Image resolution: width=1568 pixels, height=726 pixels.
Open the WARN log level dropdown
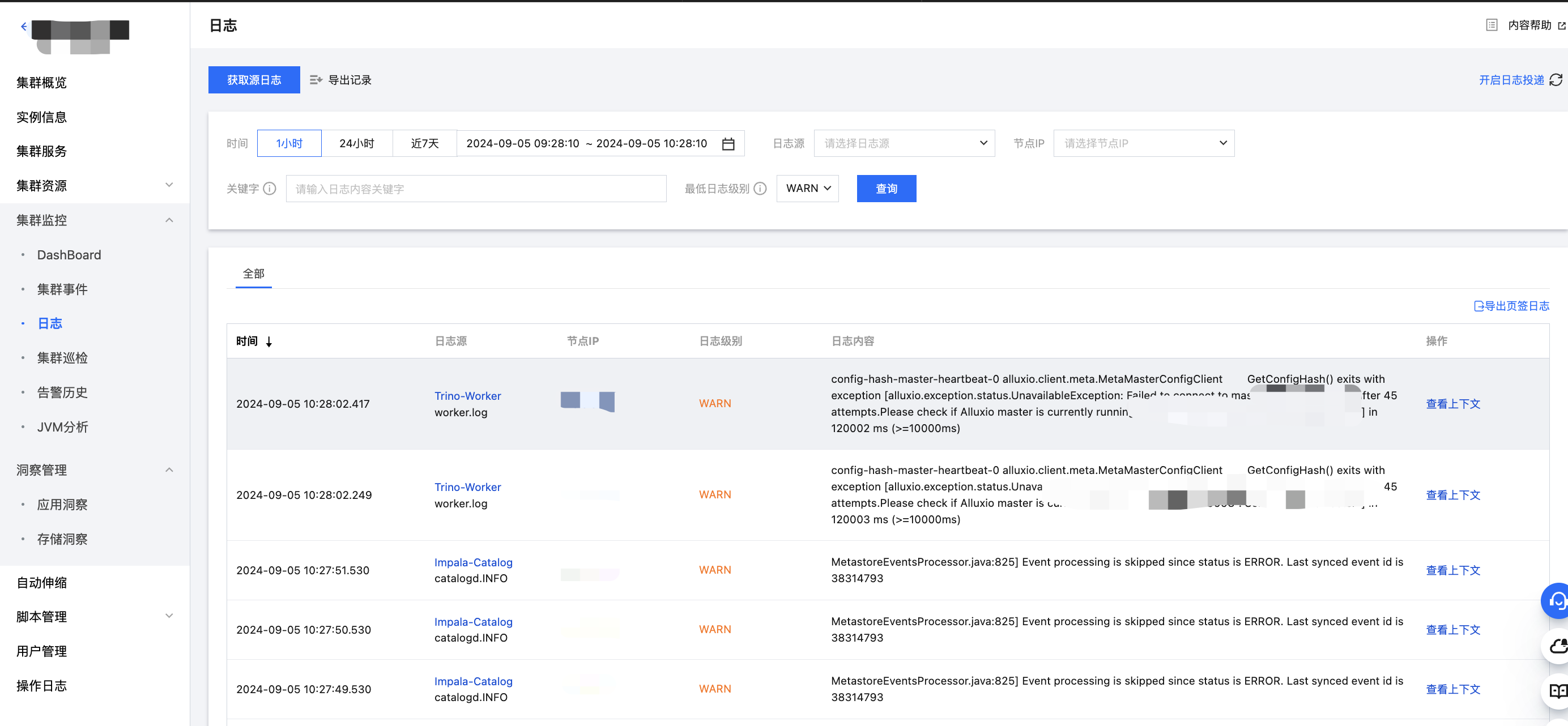pyautogui.click(x=807, y=189)
